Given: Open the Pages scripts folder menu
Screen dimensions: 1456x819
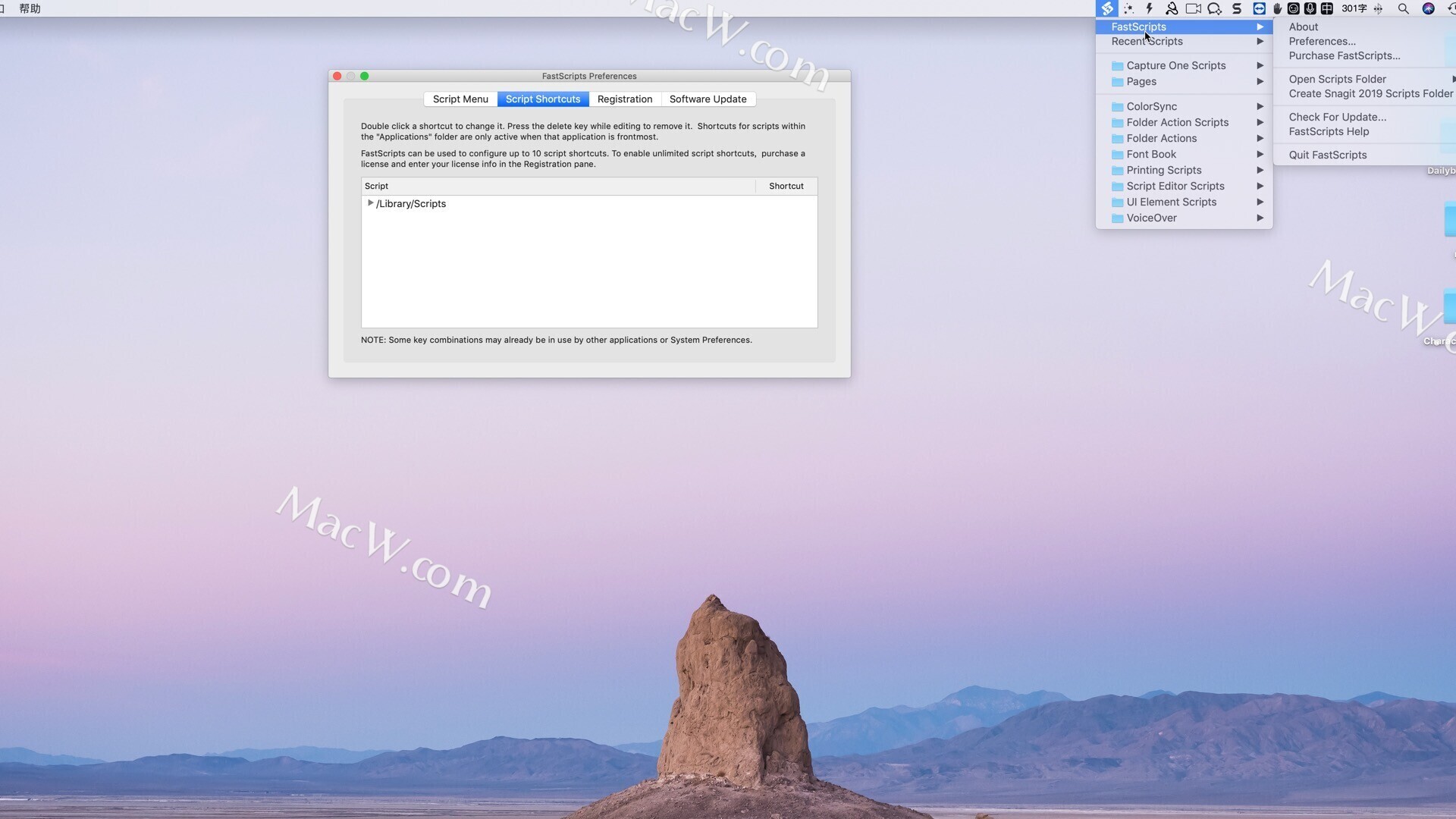Looking at the screenshot, I should pyautogui.click(x=1184, y=81).
